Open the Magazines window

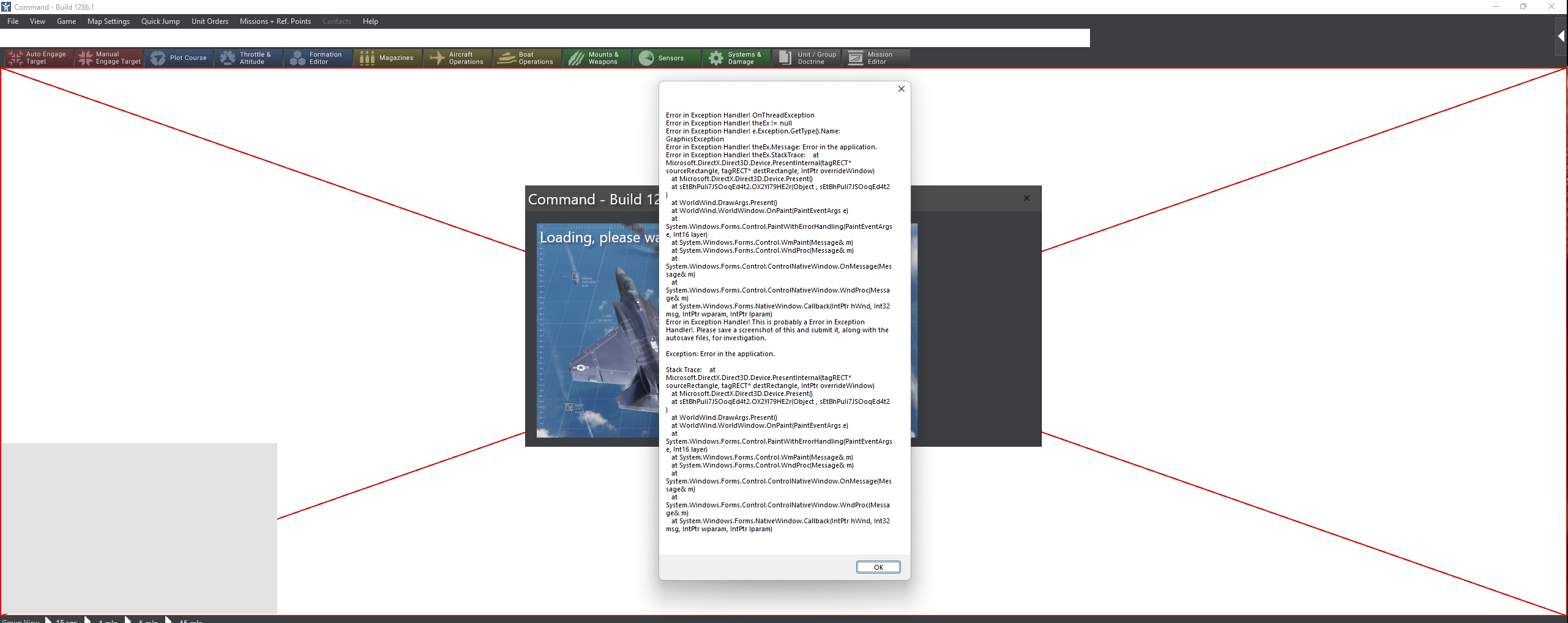[388, 58]
